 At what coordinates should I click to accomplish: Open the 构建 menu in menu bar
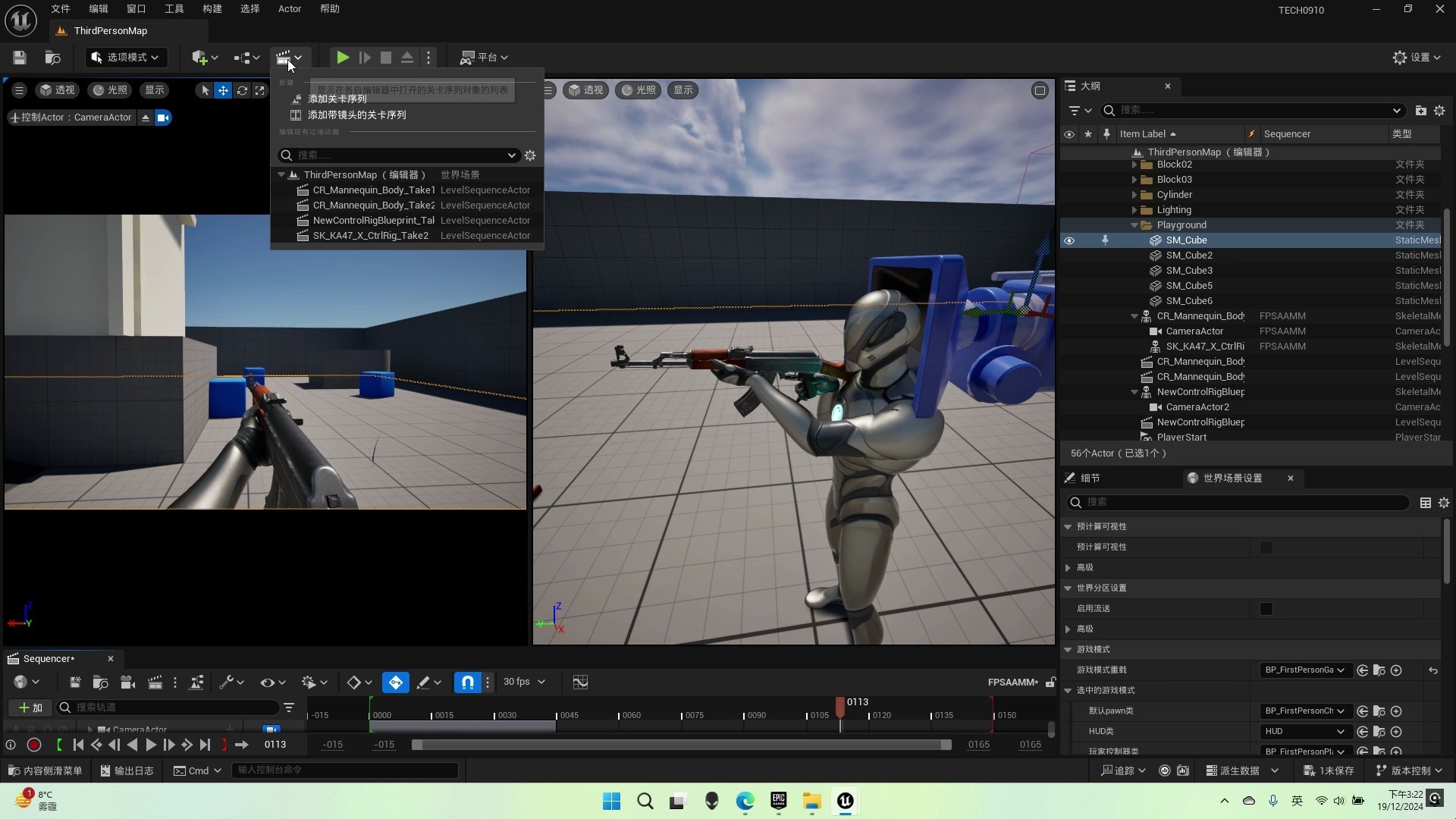point(212,9)
